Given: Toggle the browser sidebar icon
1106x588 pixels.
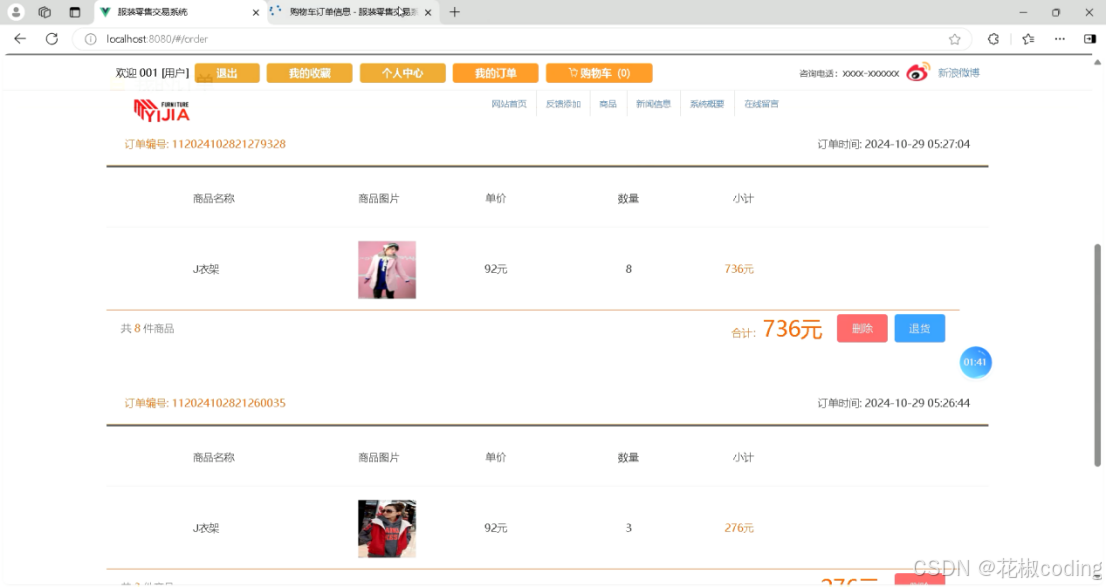Looking at the screenshot, I should click(x=1090, y=39).
